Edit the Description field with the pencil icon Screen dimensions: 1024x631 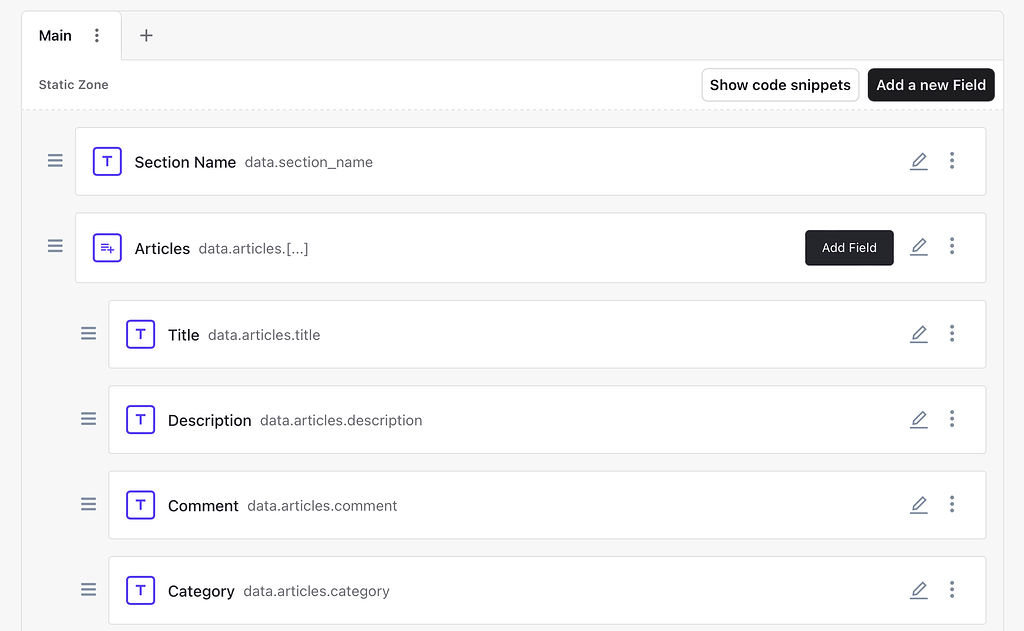click(919, 419)
